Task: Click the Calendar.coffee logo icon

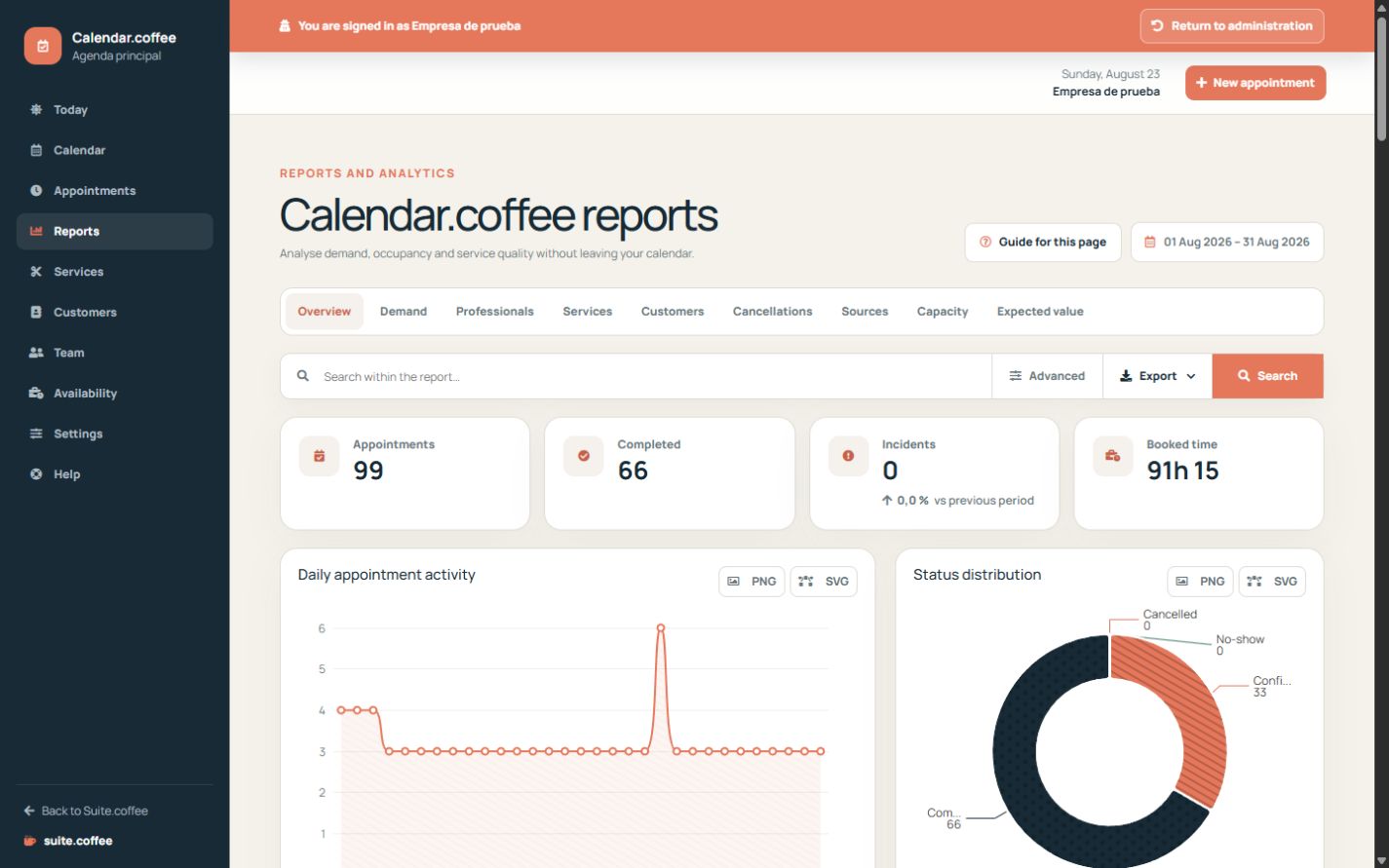Action: [43, 46]
